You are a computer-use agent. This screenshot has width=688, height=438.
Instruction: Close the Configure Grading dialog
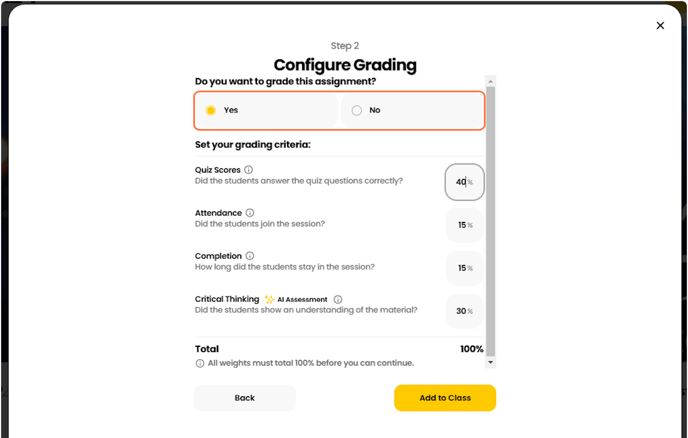tap(660, 25)
